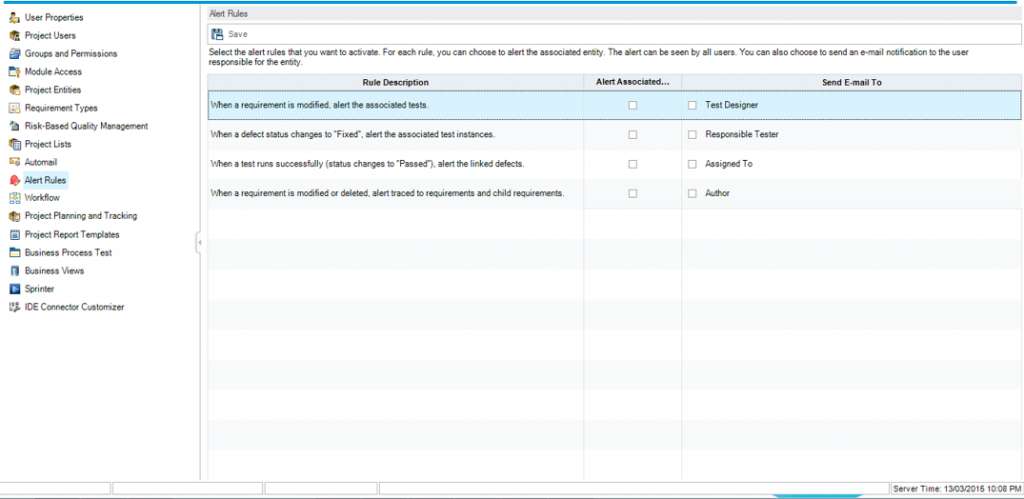Viewport: 1024px width, 499px height.
Task: Click the Groups and Permissions icon
Action: (x=14, y=54)
